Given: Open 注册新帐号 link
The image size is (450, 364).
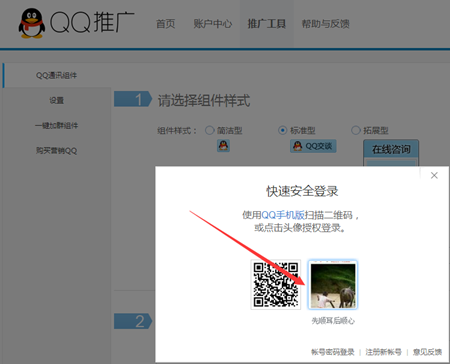Looking at the screenshot, I should coord(383,352).
